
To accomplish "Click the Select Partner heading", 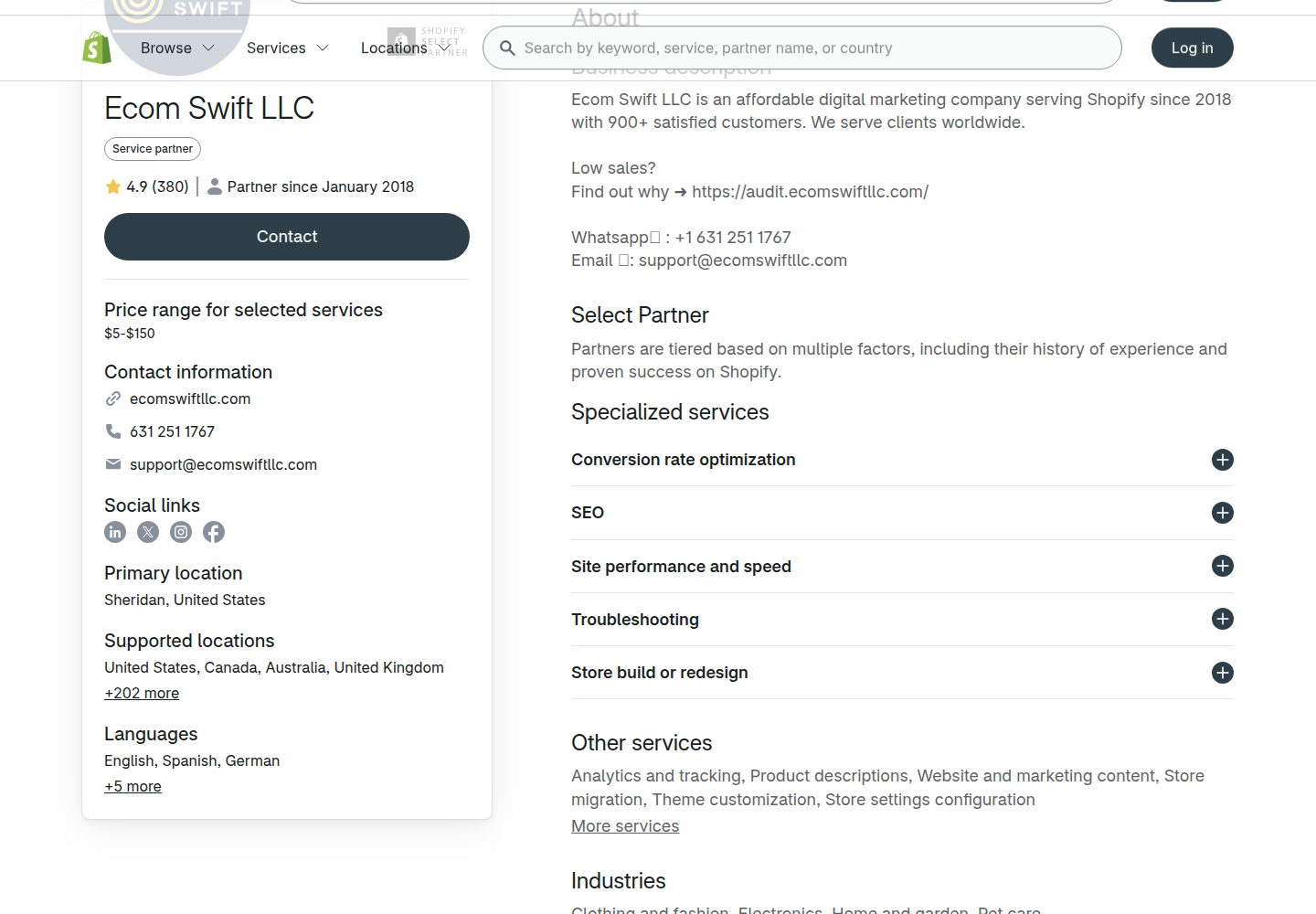I will point(640,315).
